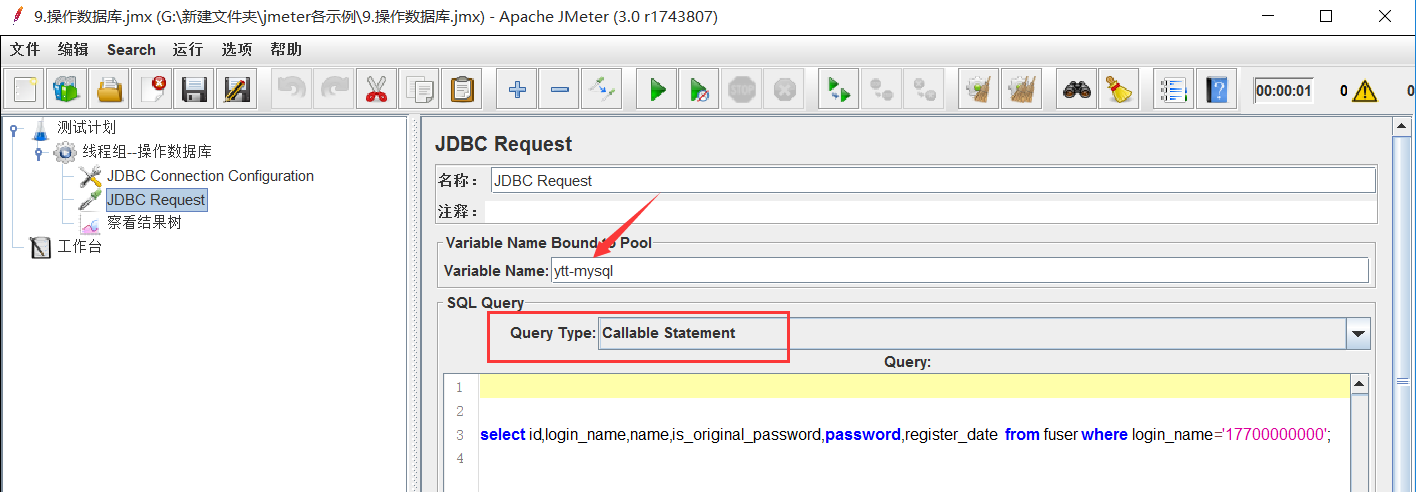This screenshot has height=492, width=1416.
Task: Click the 注释 comment field
Action: pyautogui.click(x=929, y=211)
